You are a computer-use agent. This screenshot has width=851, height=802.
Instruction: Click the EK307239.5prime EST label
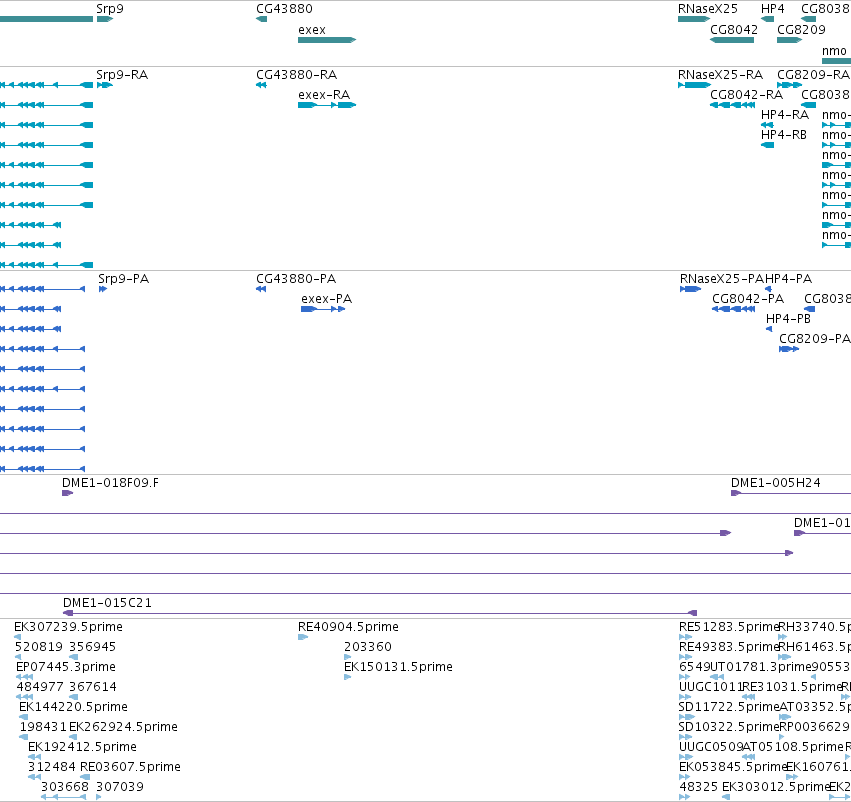[x=68, y=626]
